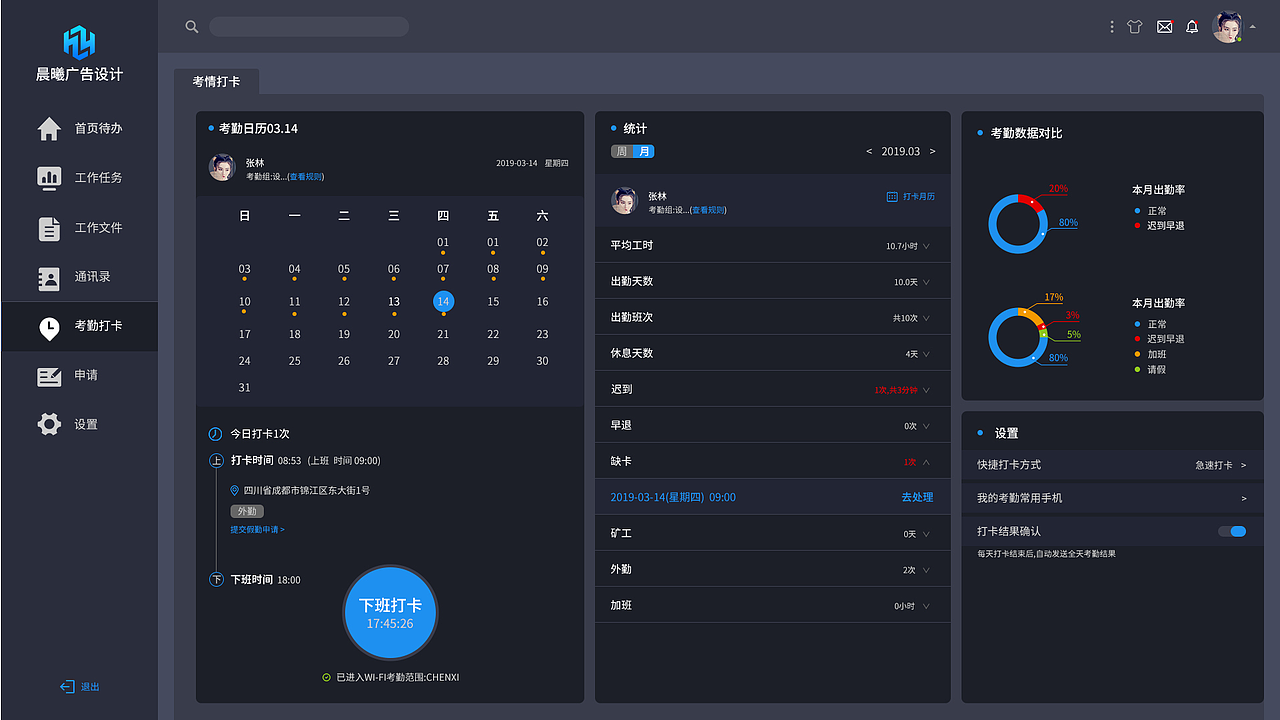This screenshot has width=1280, height=720.
Task: Open the mail envelope icon
Action: coord(1164,27)
